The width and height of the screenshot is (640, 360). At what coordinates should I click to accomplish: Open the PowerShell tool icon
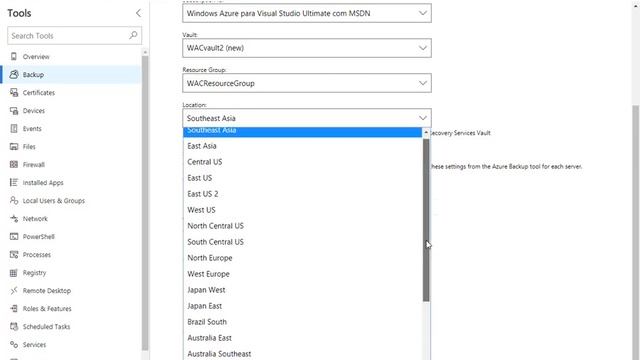(x=14, y=236)
